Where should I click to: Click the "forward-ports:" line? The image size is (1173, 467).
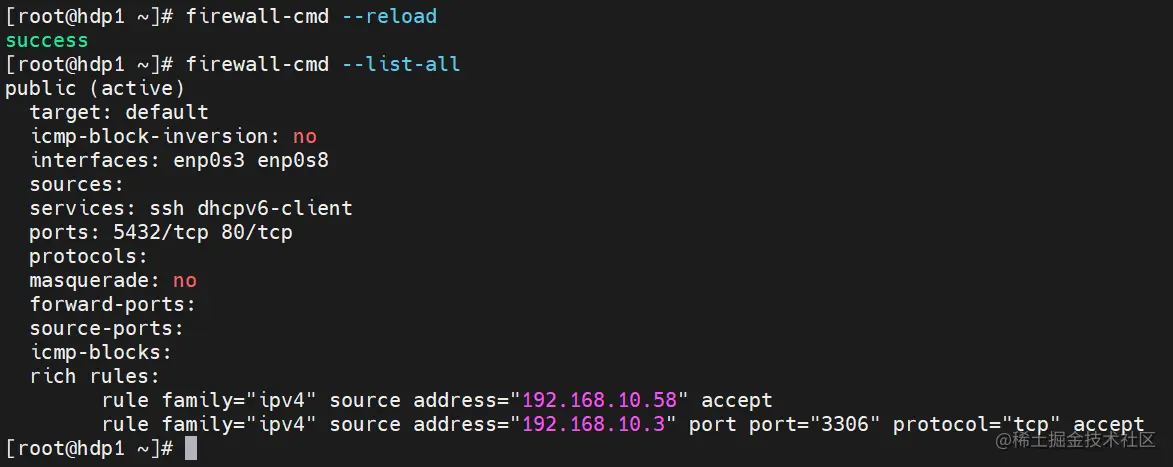coord(113,304)
